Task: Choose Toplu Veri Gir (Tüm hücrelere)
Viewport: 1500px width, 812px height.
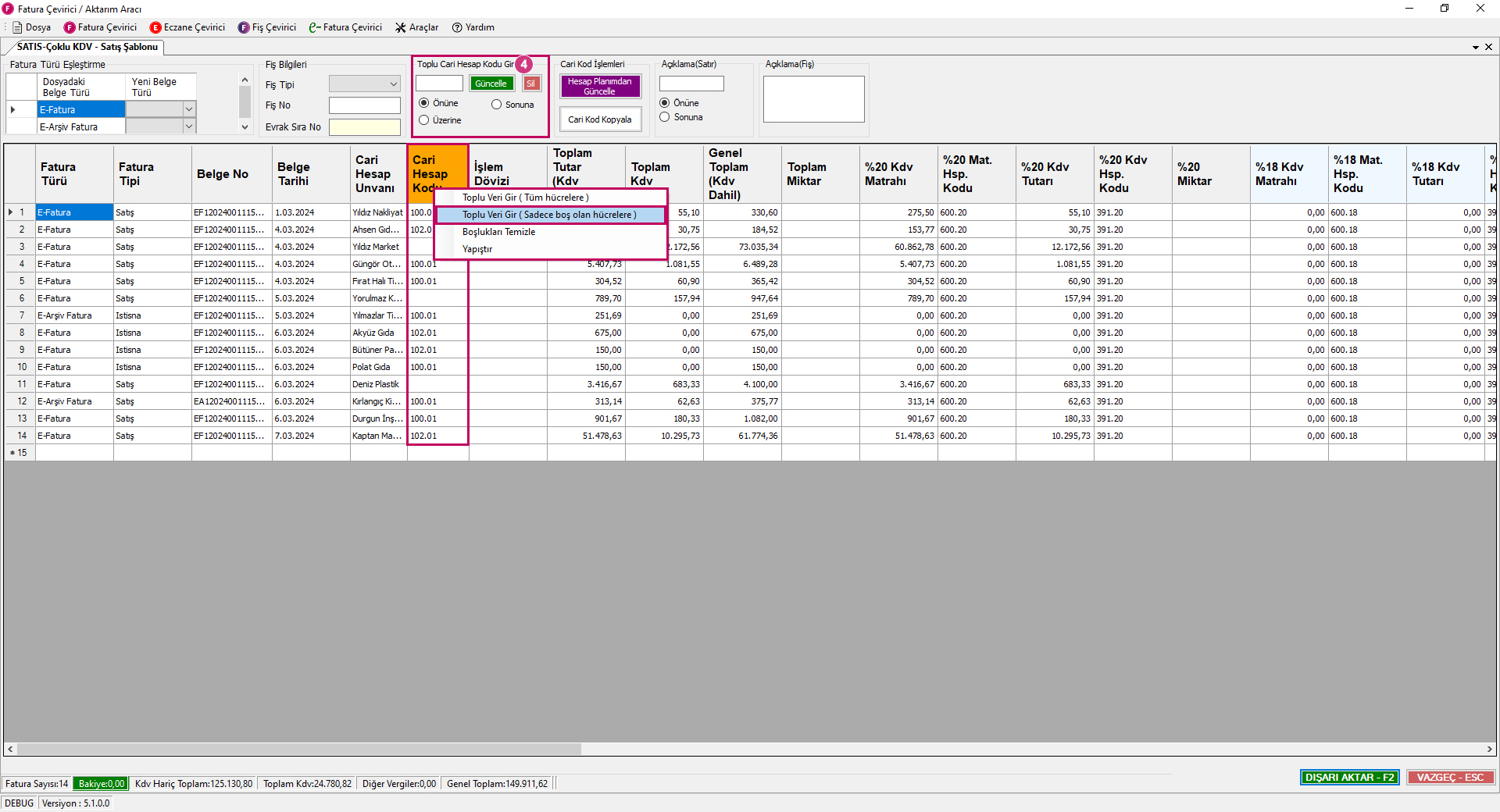Action: [525, 198]
